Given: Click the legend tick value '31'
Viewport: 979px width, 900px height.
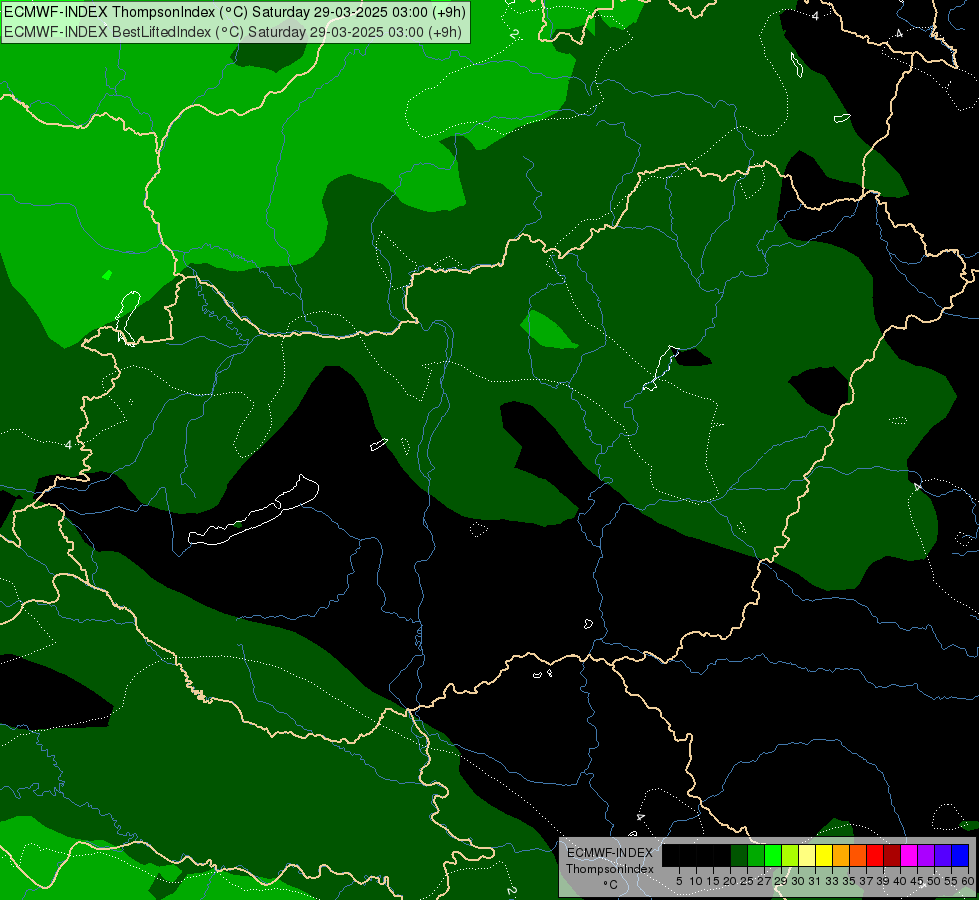Looking at the screenshot, I should 815,881.
